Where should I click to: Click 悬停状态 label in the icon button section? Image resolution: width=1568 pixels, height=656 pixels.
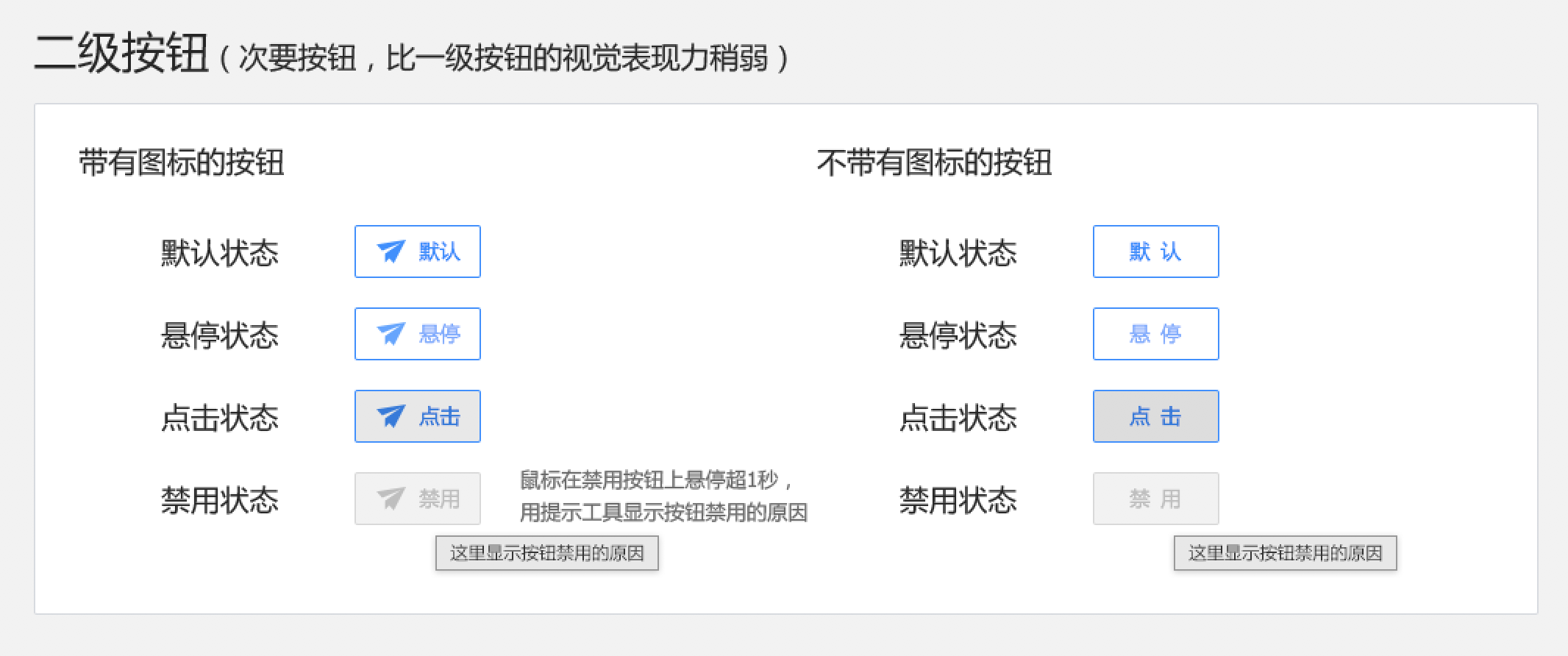pos(219,335)
